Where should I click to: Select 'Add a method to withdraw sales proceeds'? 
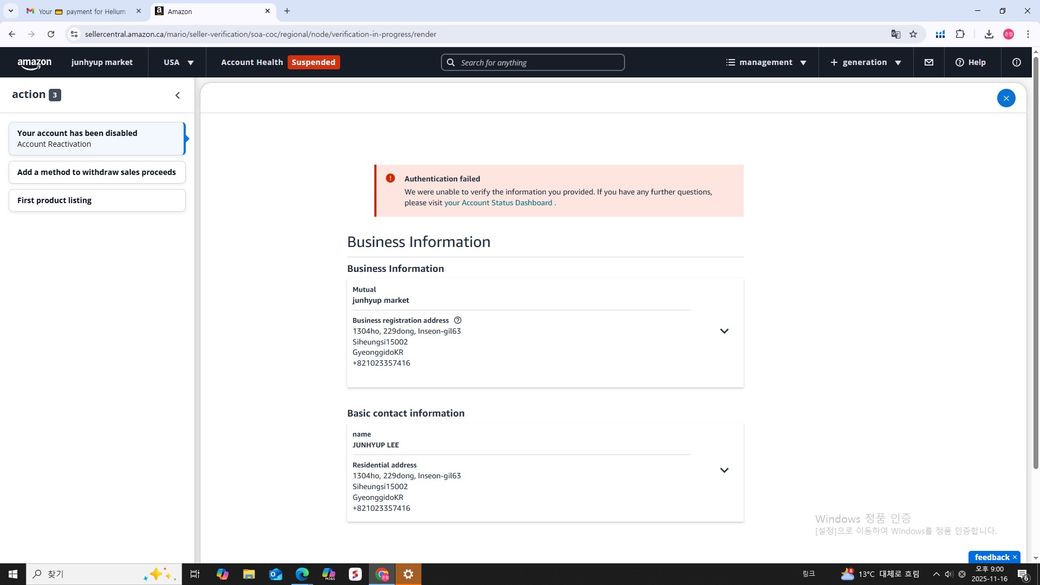click(x=96, y=172)
